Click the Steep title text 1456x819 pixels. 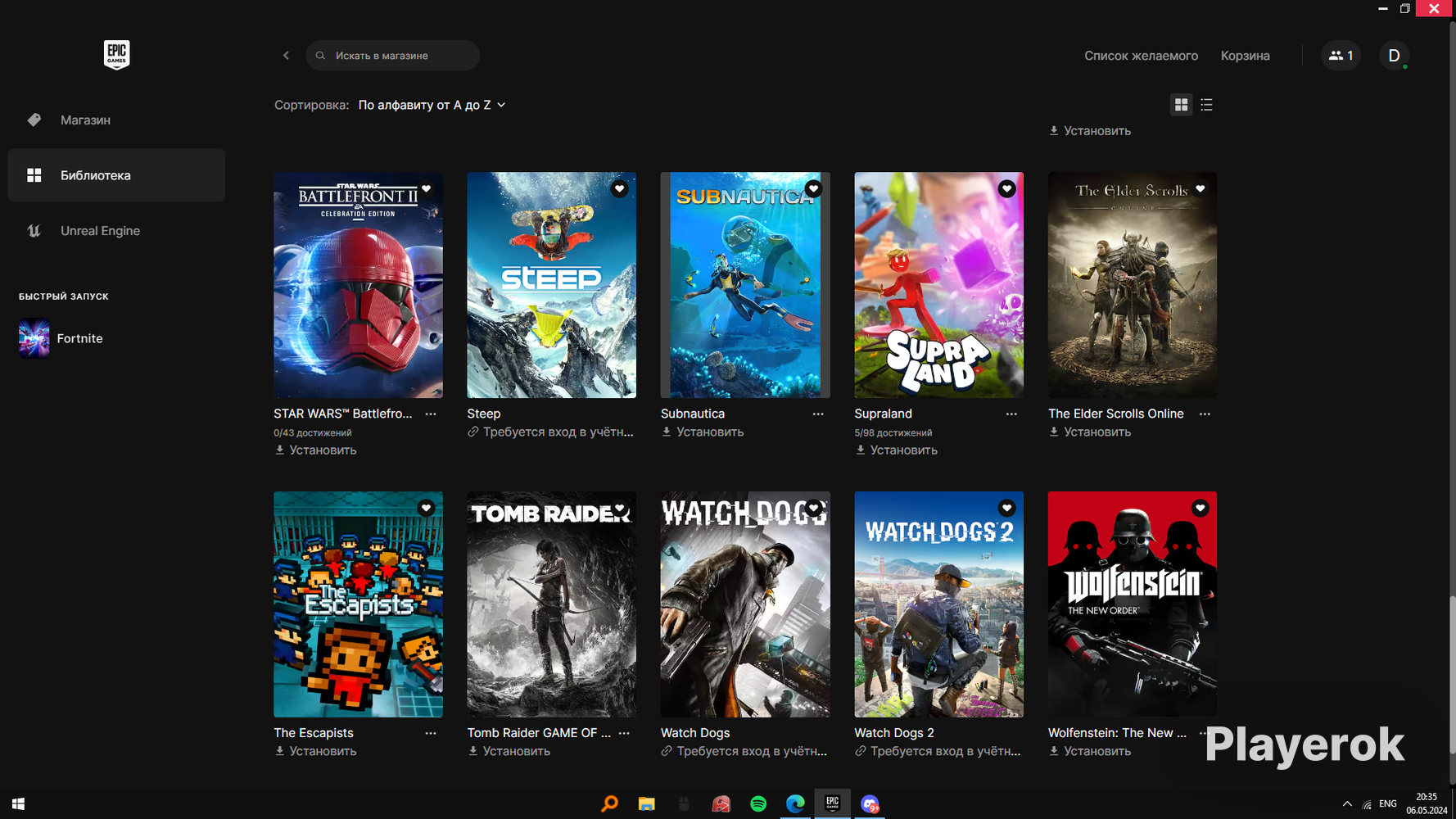(484, 414)
